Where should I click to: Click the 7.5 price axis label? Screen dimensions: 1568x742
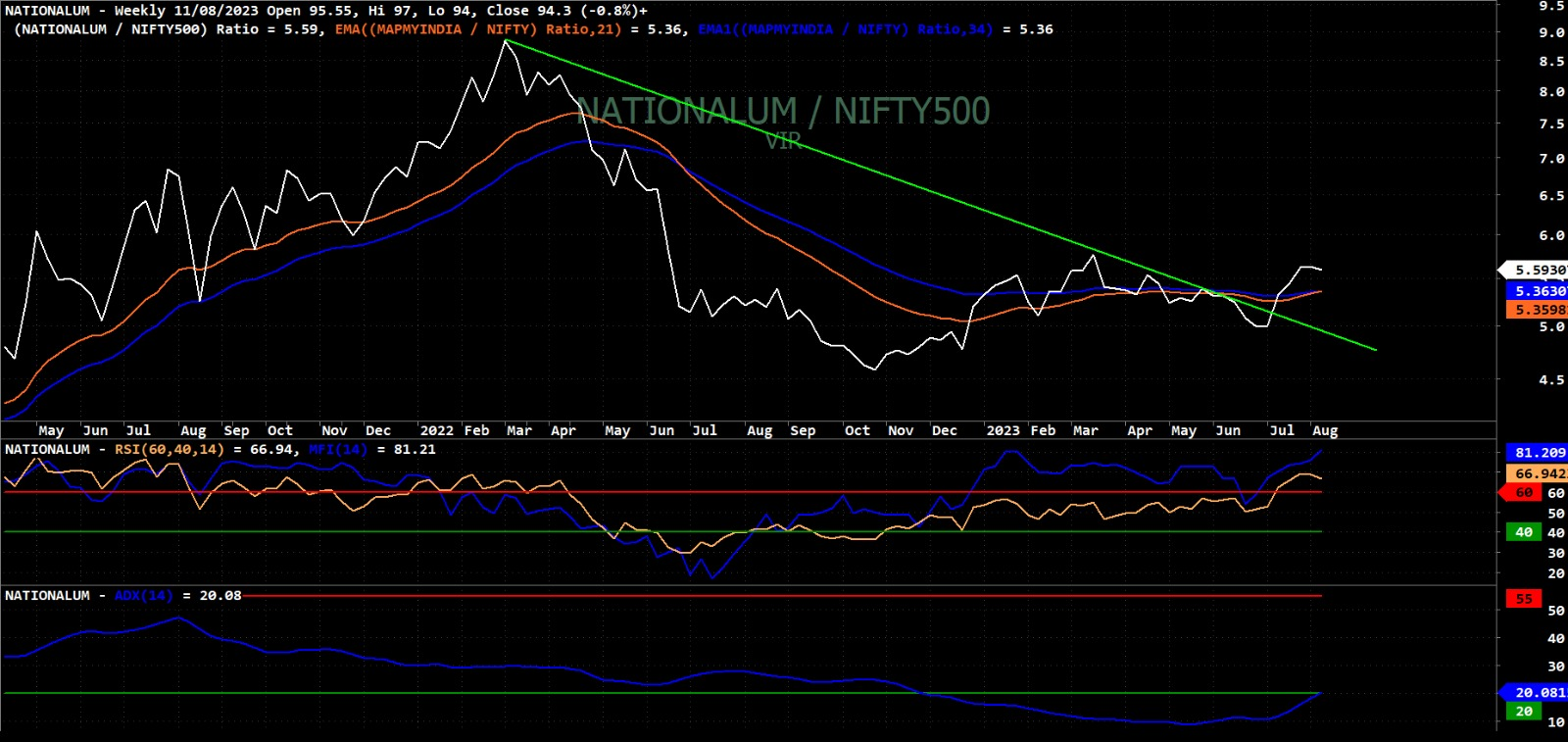[1551, 124]
